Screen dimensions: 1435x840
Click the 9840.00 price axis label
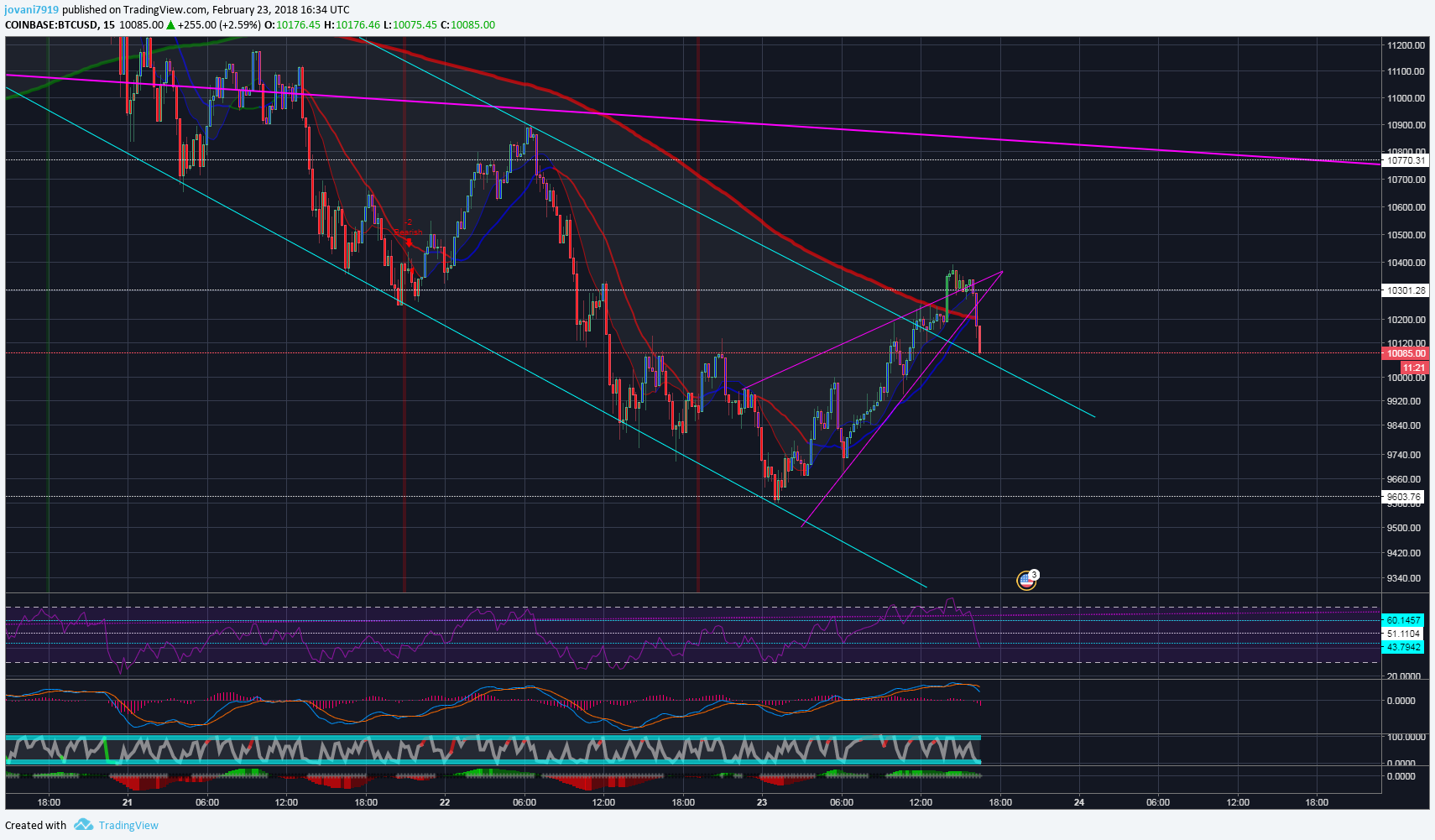tap(1404, 425)
